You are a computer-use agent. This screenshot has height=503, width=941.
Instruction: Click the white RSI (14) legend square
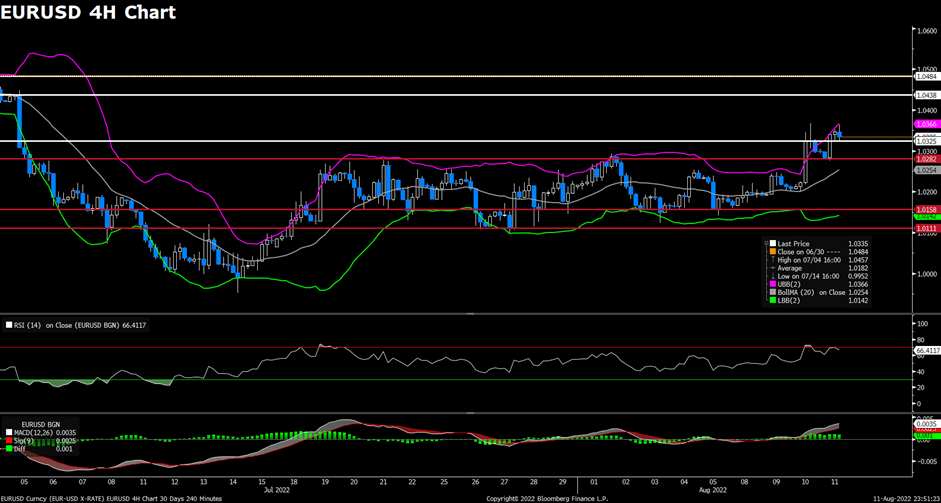[x=10, y=325]
